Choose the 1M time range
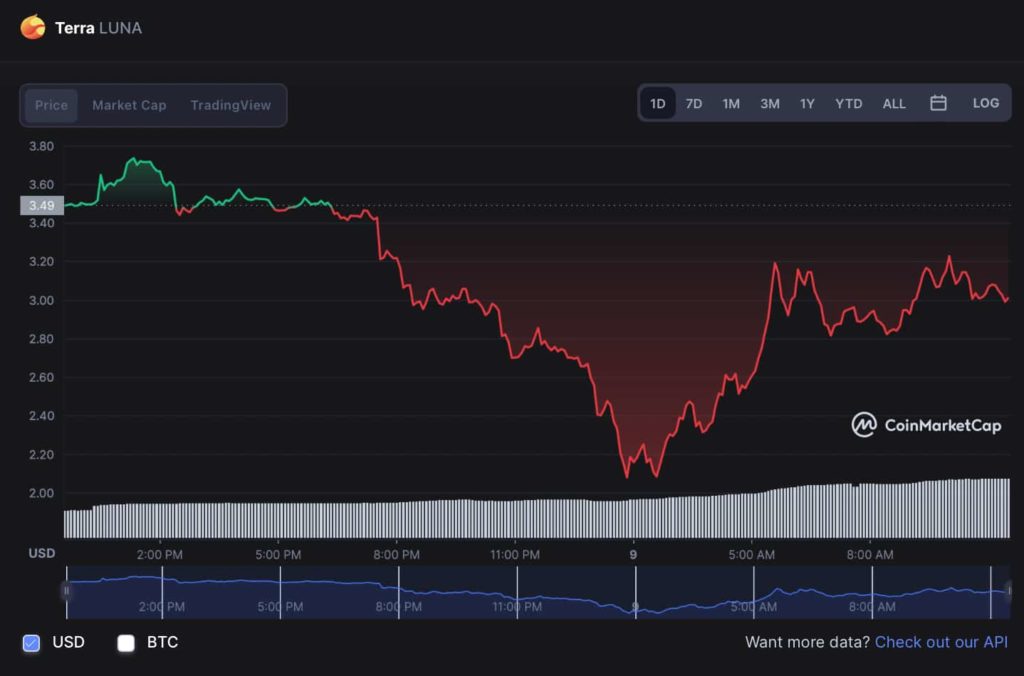 (731, 103)
